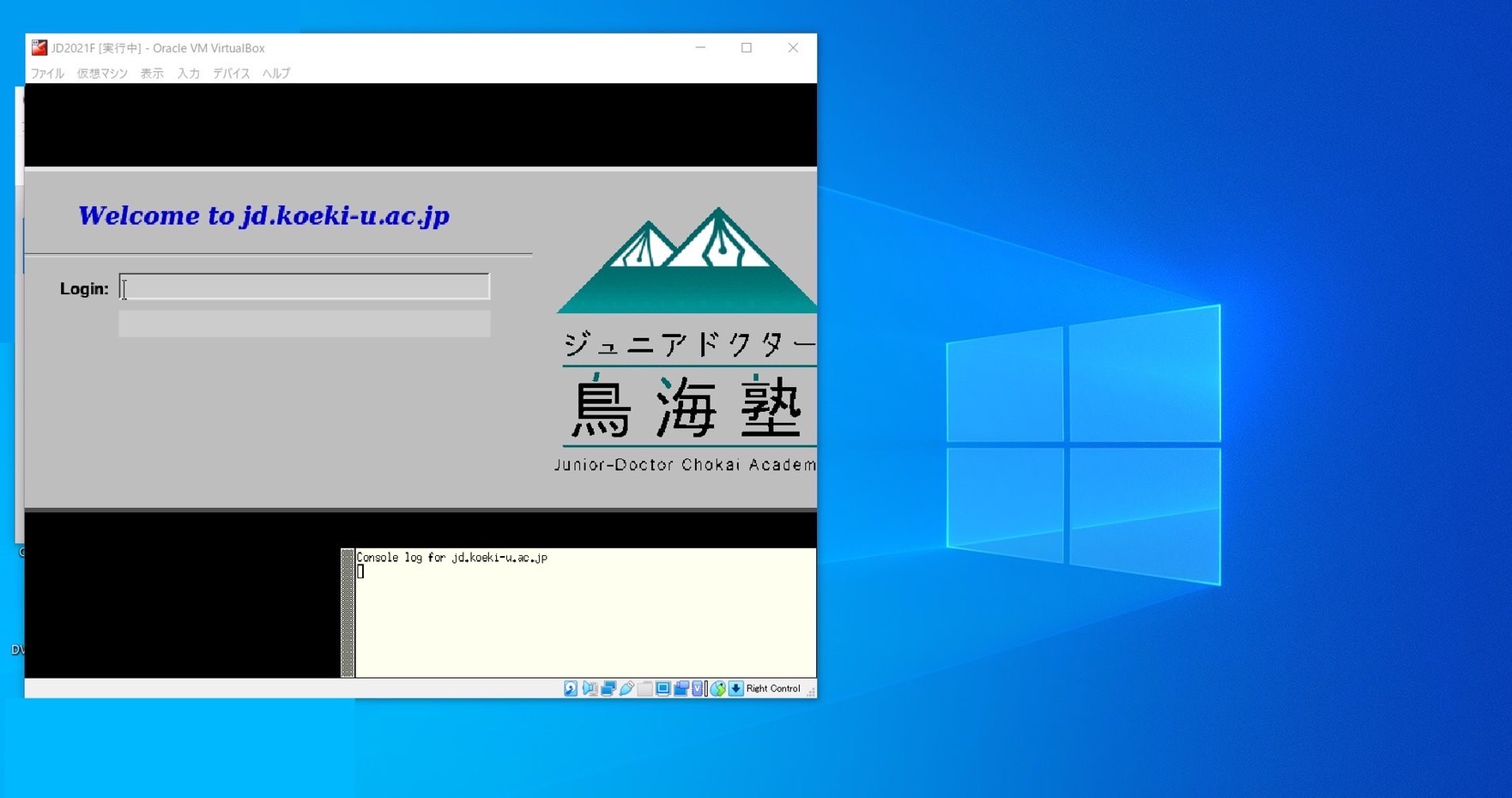
Task: Maximize the VirtualBox VM window
Action: click(x=747, y=48)
